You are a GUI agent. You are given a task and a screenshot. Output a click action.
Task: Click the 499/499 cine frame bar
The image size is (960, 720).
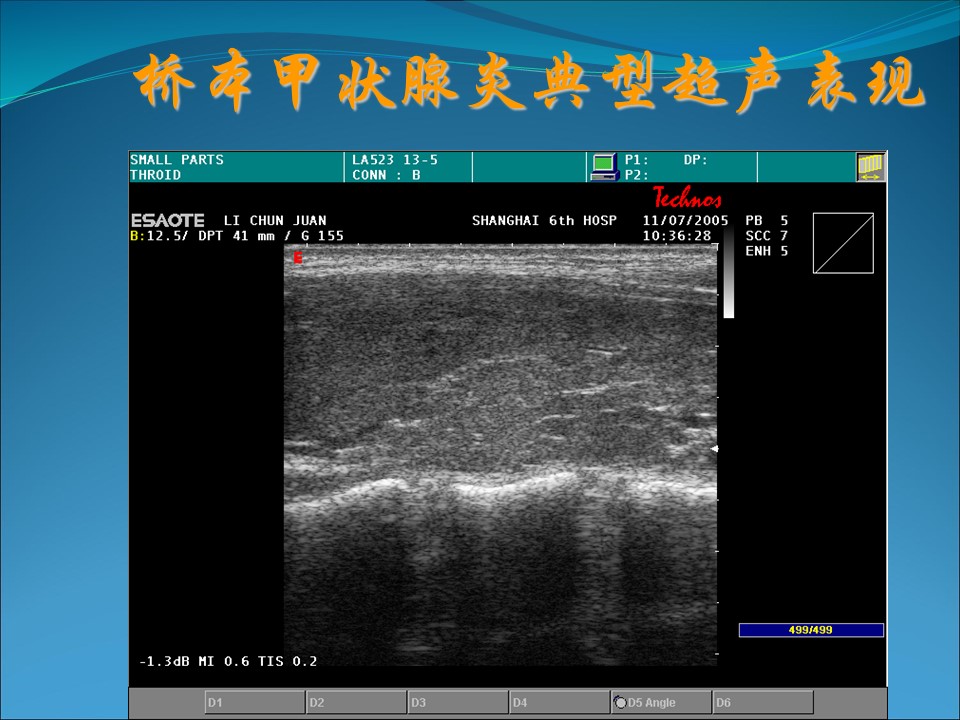point(811,630)
